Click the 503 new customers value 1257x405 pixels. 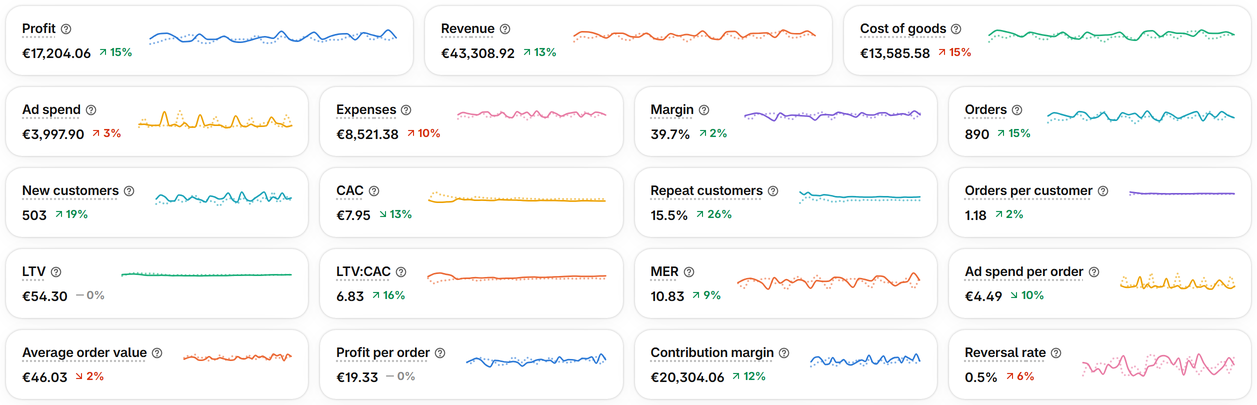(34, 215)
